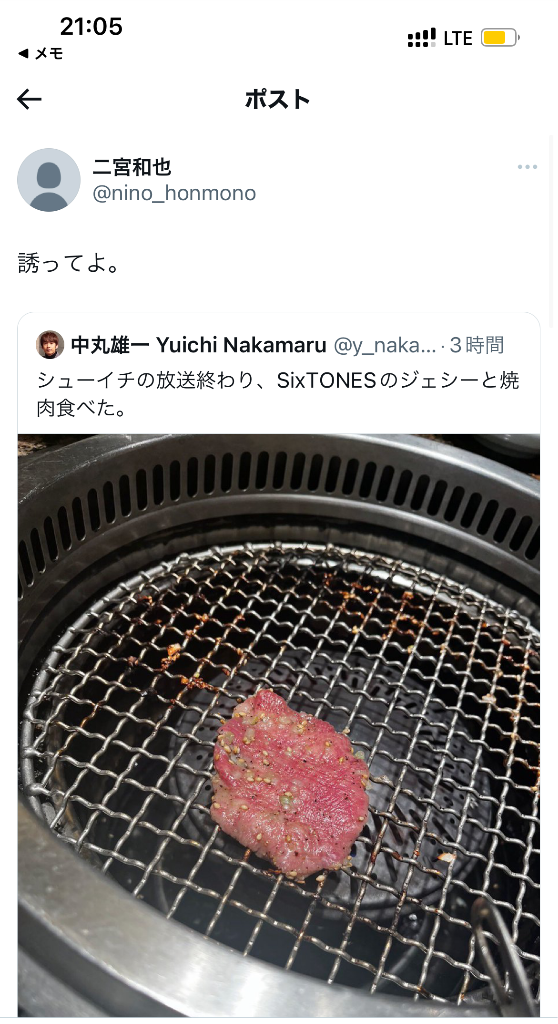Open 二宮和也's gray profile avatar

(49, 180)
